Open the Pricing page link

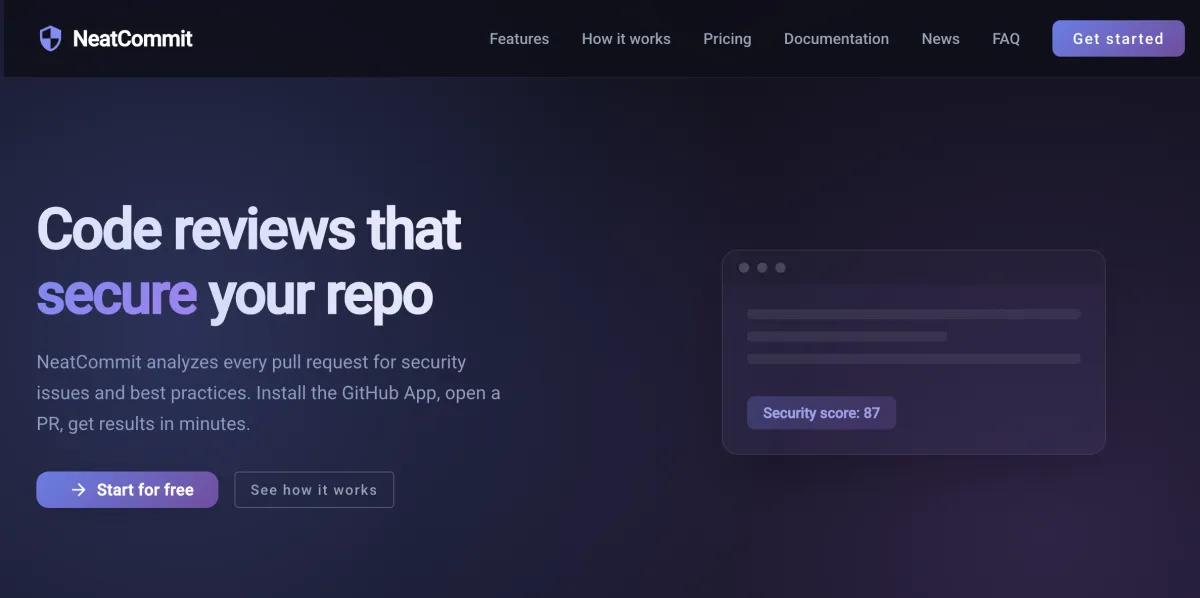click(x=727, y=39)
